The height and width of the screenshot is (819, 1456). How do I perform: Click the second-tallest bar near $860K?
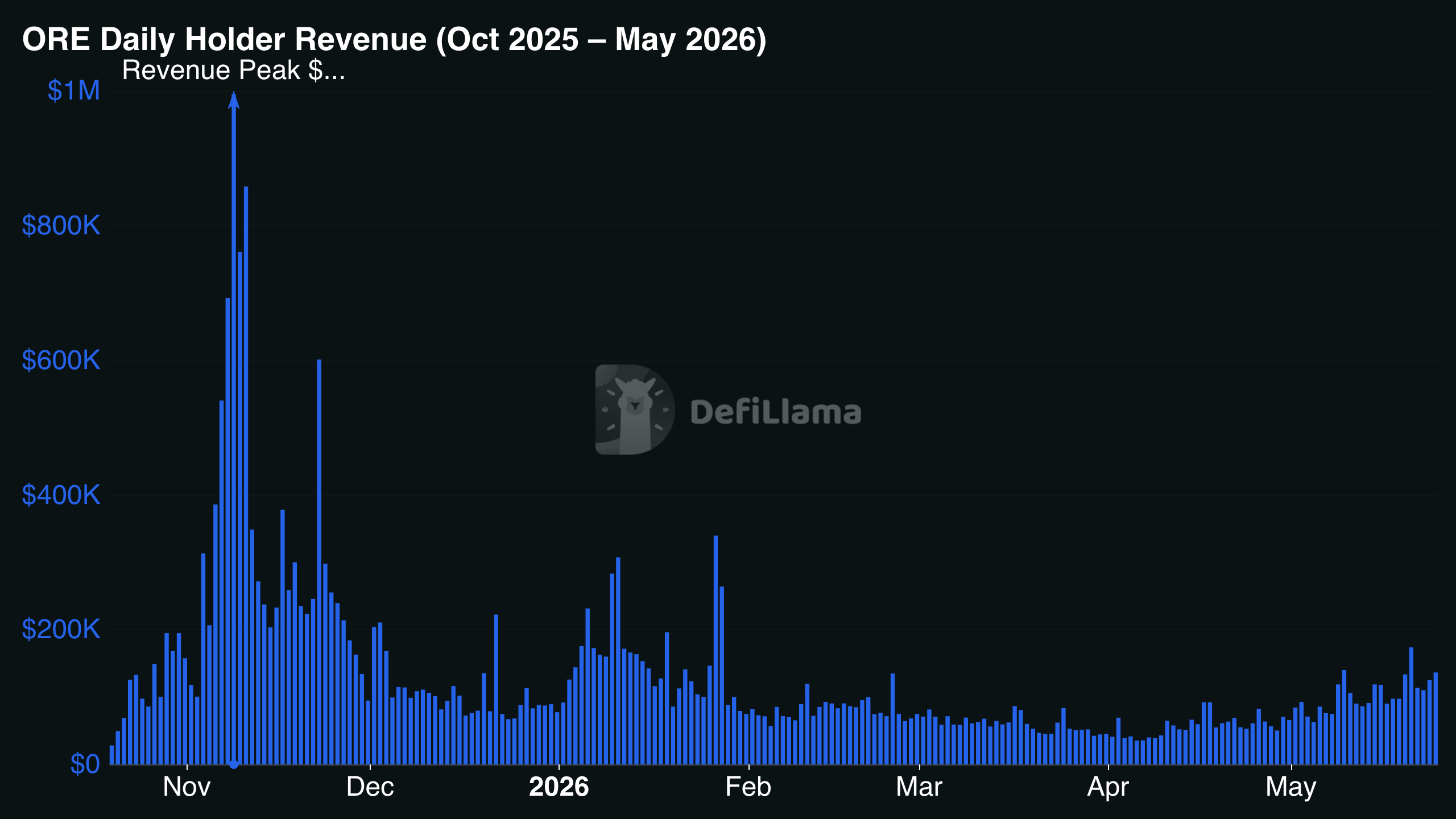tap(246, 475)
